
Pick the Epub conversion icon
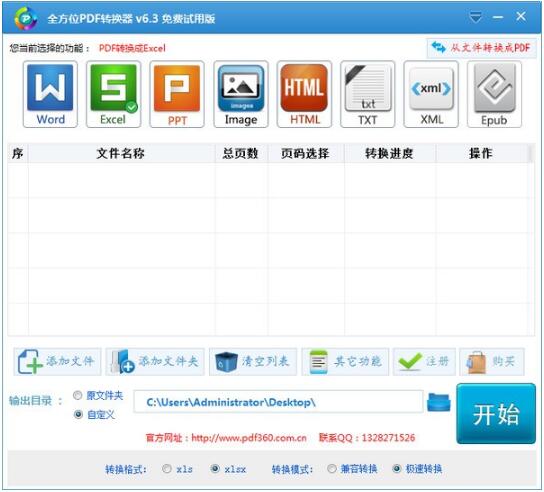494,94
